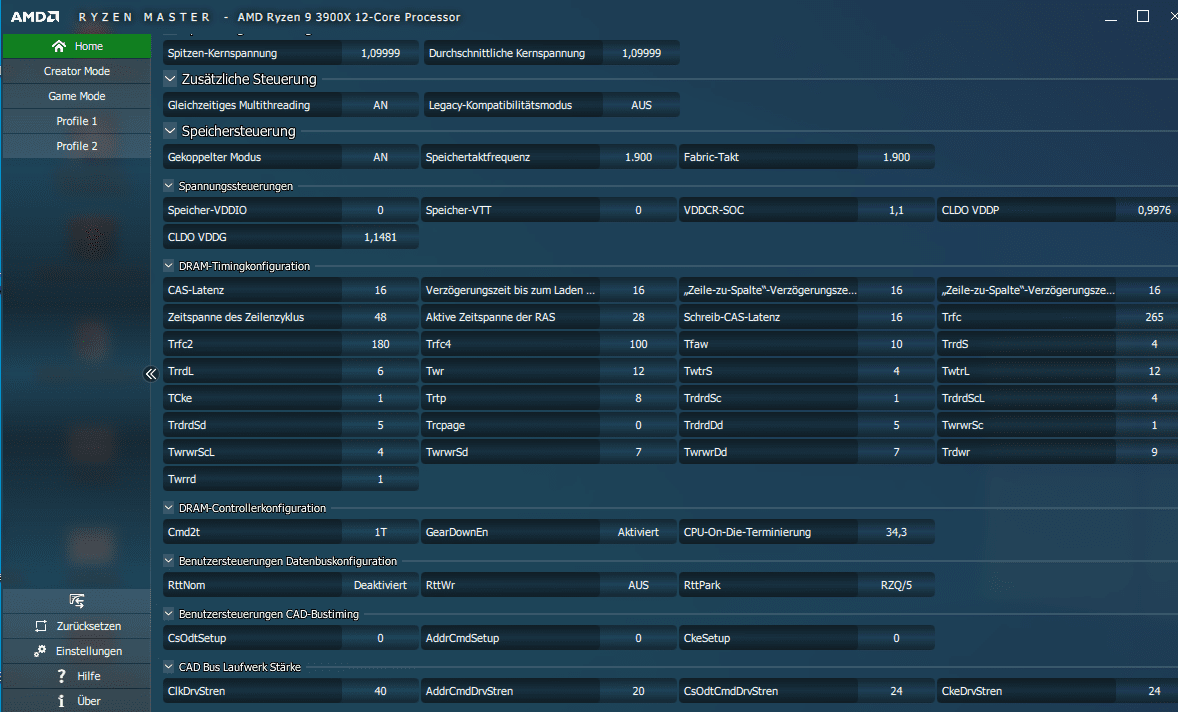Click the import/export profile icon above Zurücksetzen
This screenshot has height=712, width=1178.
point(77,600)
